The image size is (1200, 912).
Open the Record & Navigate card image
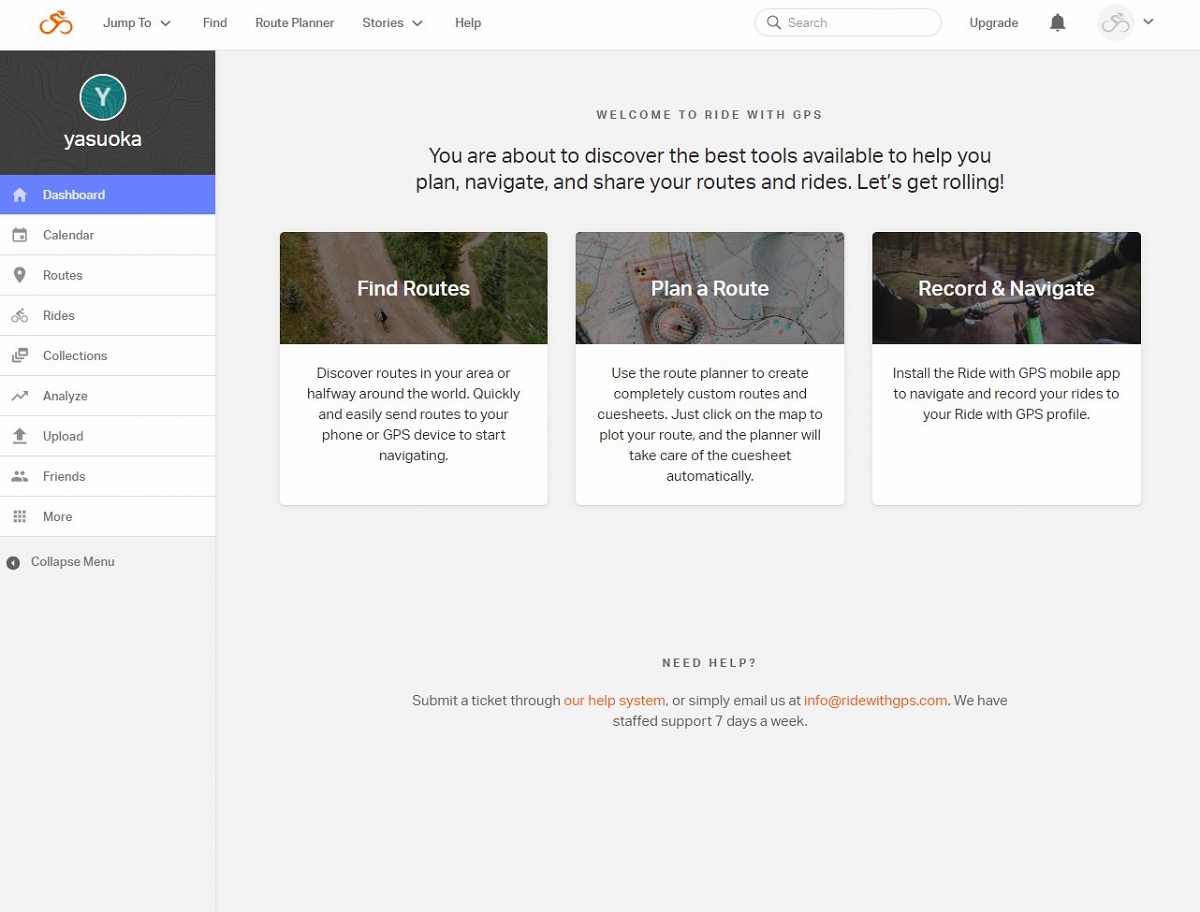point(1006,288)
